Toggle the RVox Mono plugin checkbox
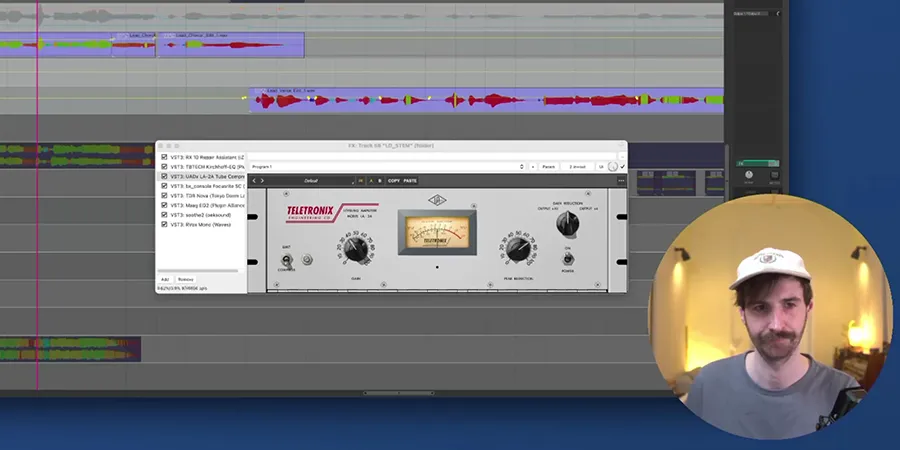 (x=164, y=224)
